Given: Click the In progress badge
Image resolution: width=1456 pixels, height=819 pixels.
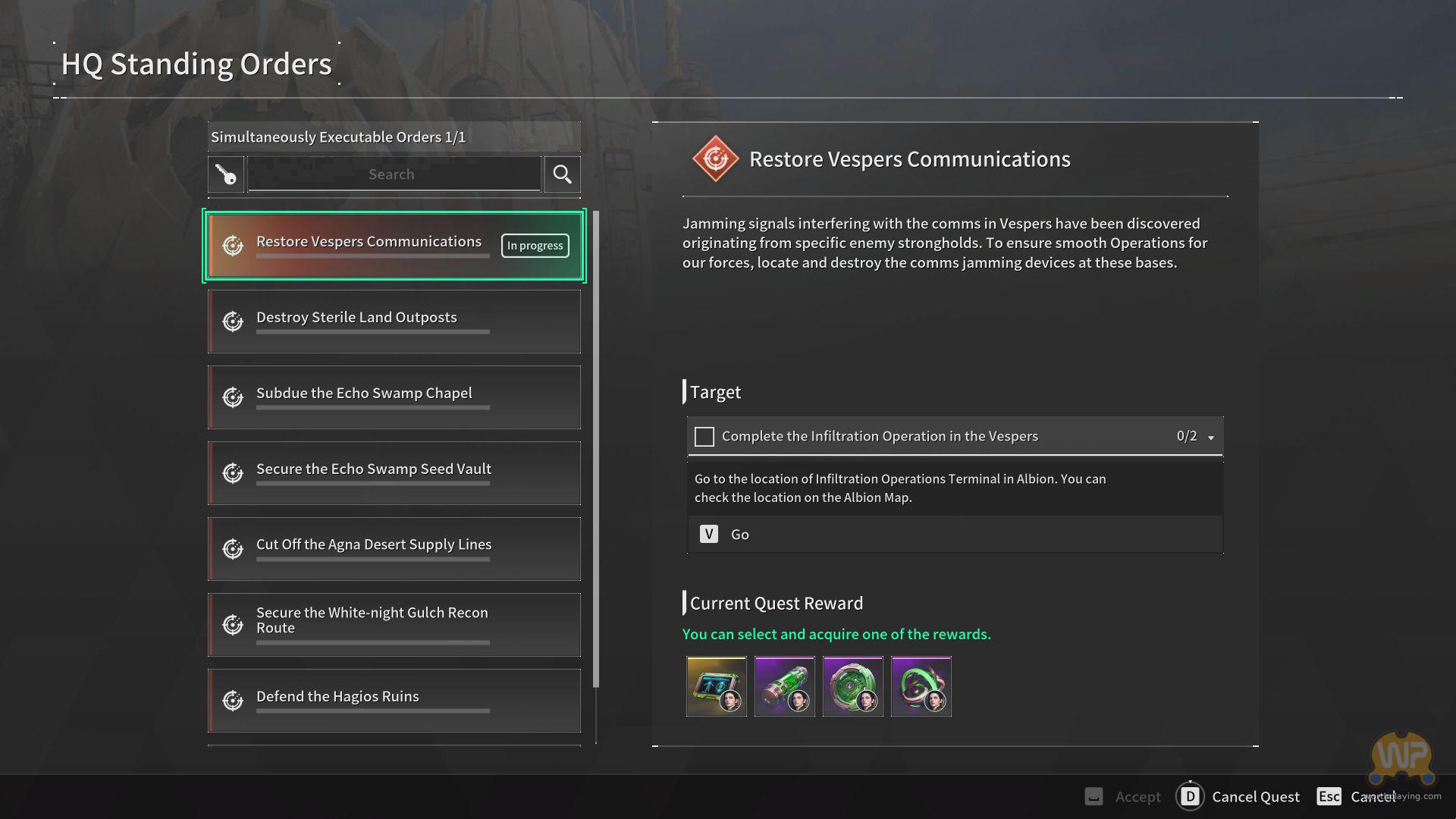Looking at the screenshot, I should point(535,246).
